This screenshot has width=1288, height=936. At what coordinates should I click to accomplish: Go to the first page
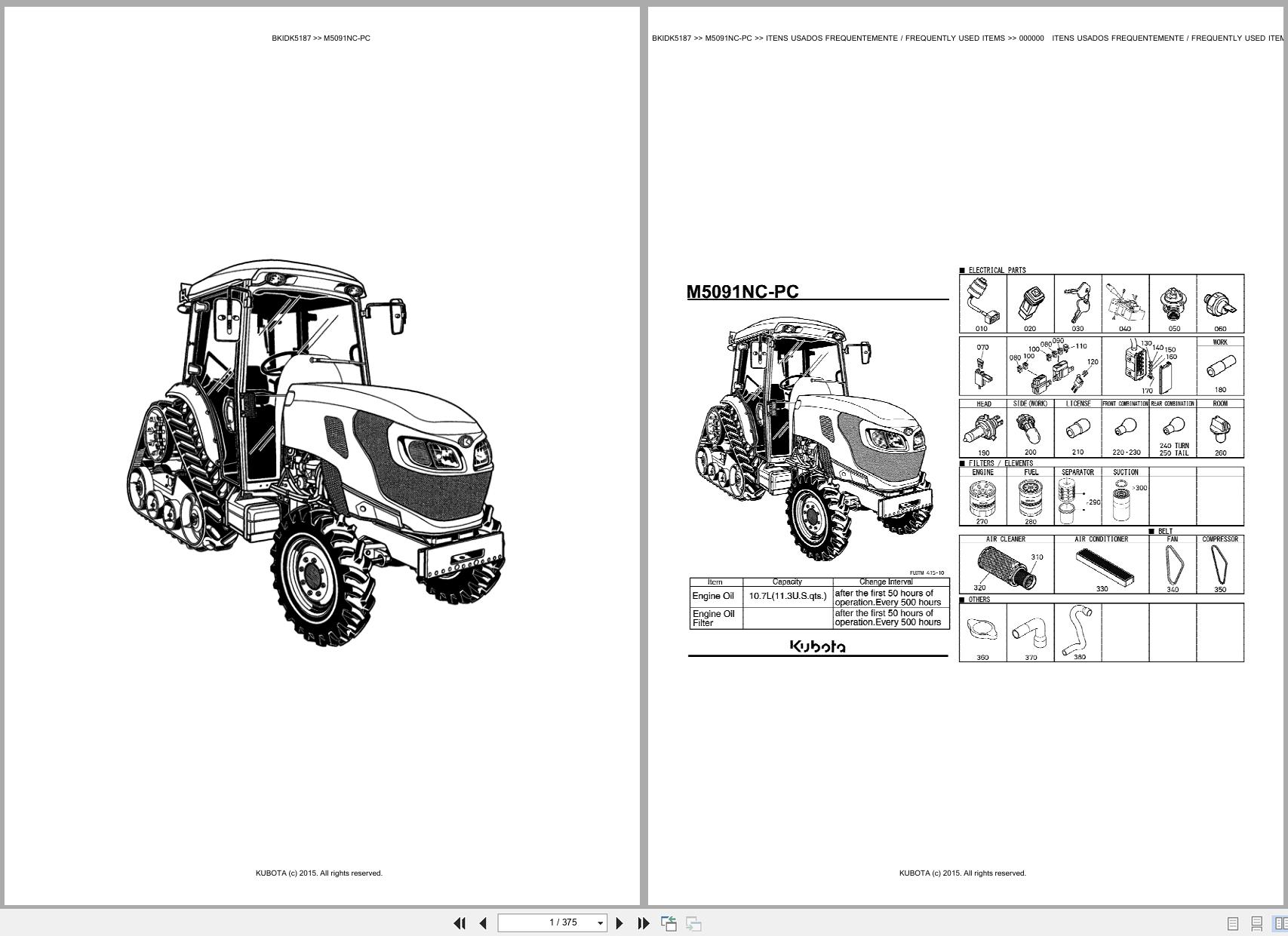pyautogui.click(x=459, y=923)
